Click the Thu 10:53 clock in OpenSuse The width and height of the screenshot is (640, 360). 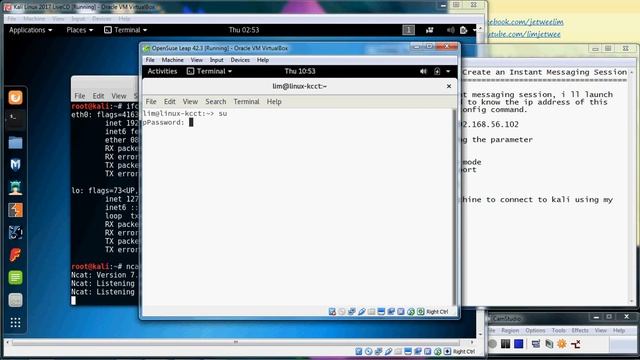[300, 71]
